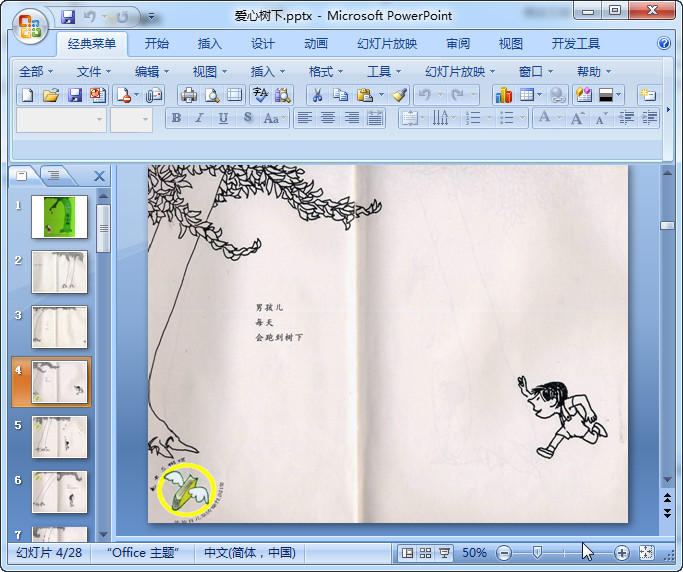Screen dimensions: 683x572
Task: Open the font name combo box
Action: click(61, 119)
